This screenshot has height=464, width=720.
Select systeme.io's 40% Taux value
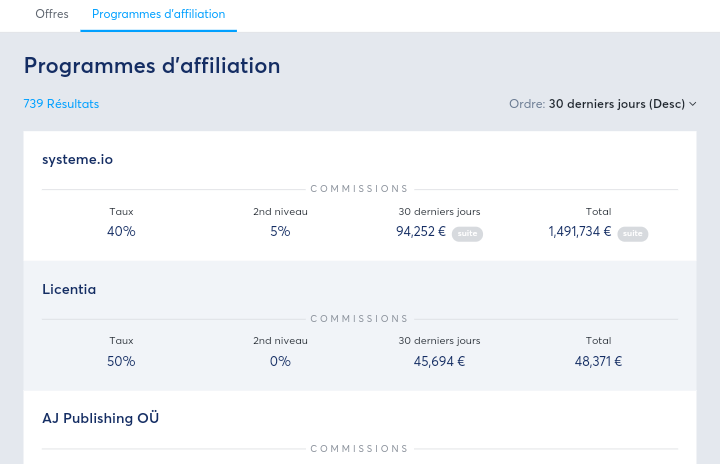click(x=121, y=232)
